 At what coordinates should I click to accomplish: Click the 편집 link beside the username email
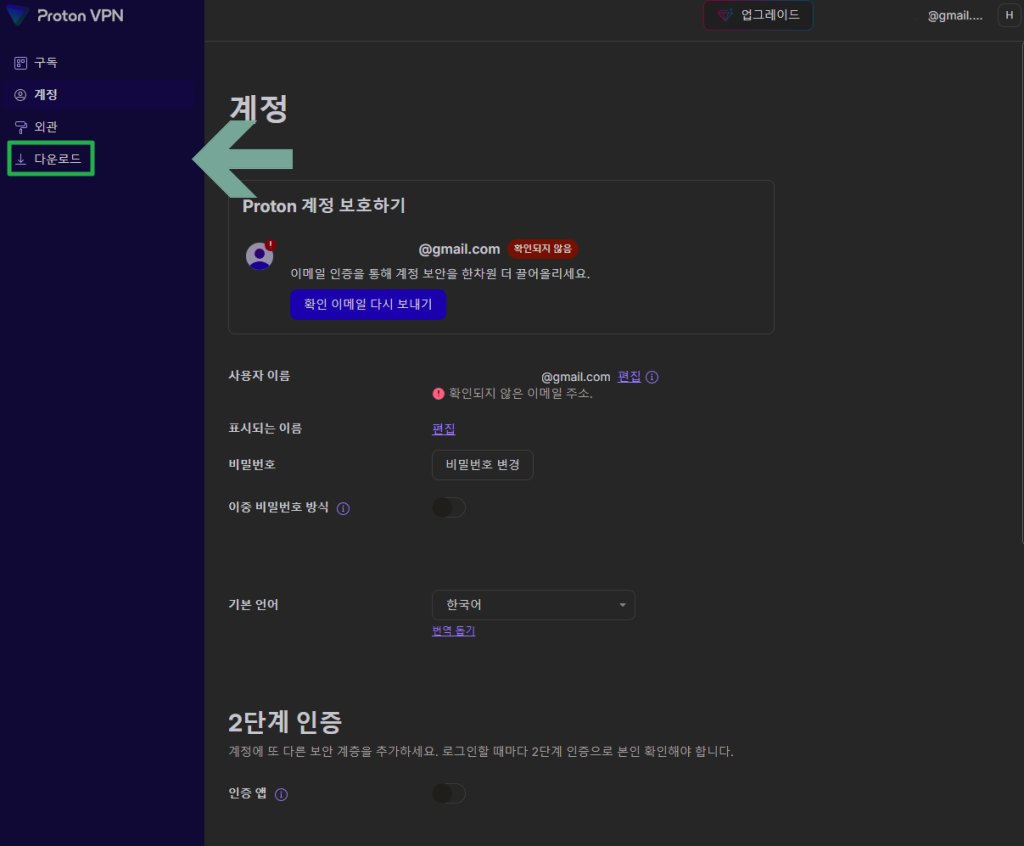pyautogui.click(x=629, y=377)
